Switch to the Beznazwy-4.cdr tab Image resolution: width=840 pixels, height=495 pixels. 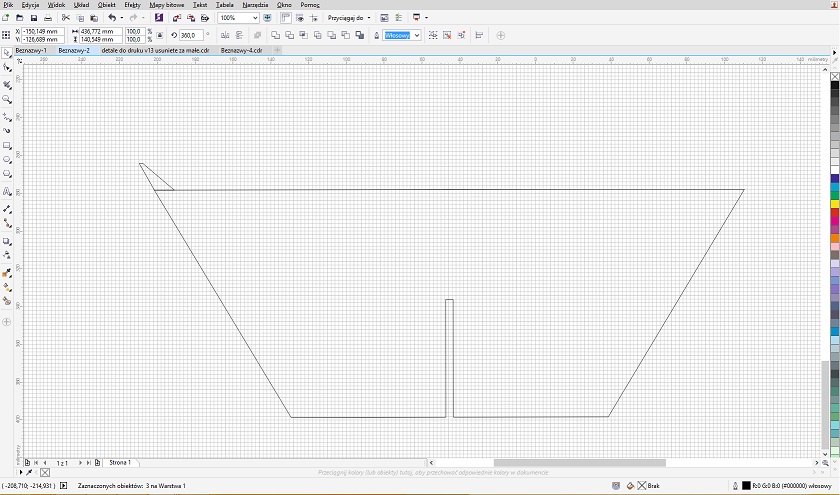point(241,49)
